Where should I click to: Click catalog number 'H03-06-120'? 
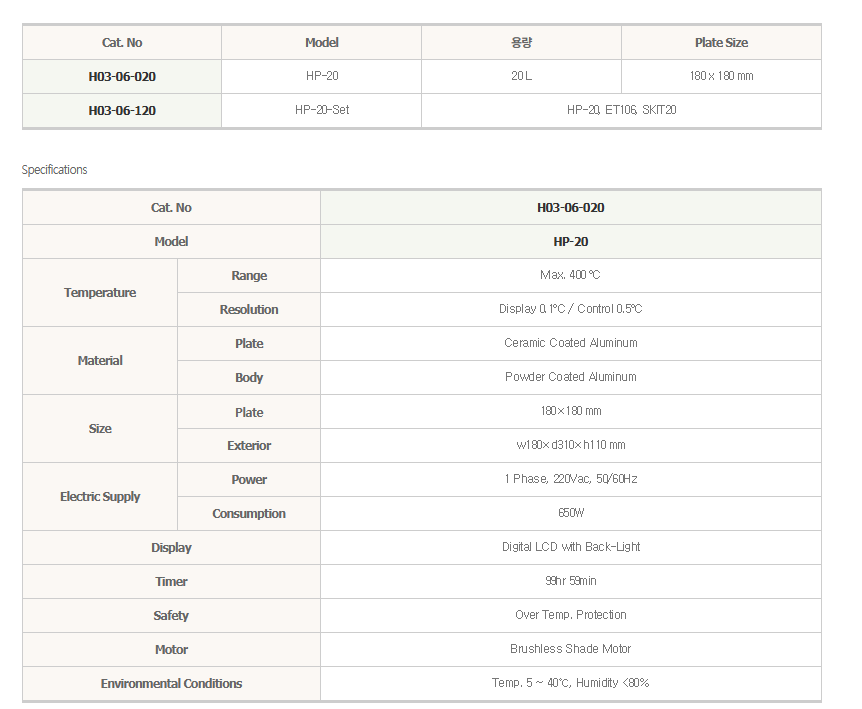122,110
